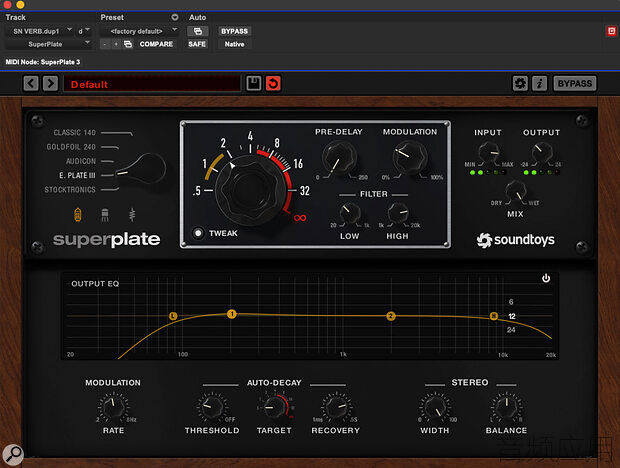The image size is (620, 468).
Task: Select the clean preamp icon
Action: tap(132, 215)
